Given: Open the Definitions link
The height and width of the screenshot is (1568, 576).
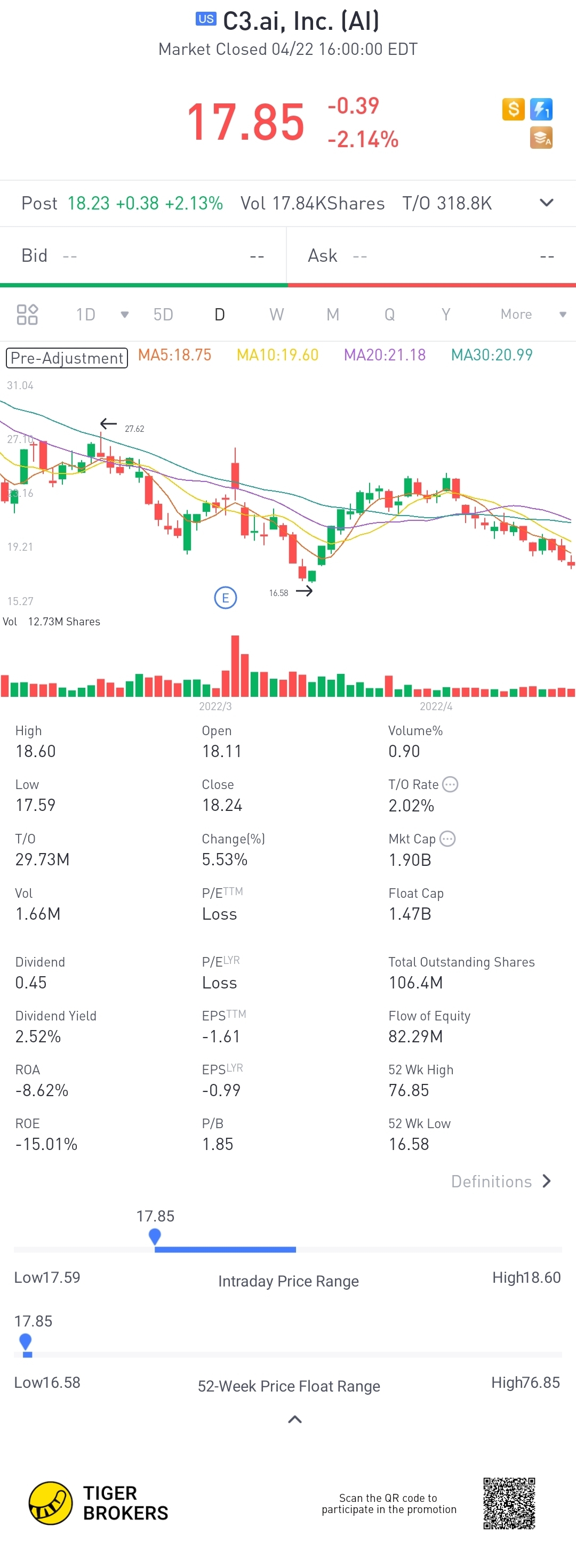Looking at the screenshot, I should (491, 1181).
